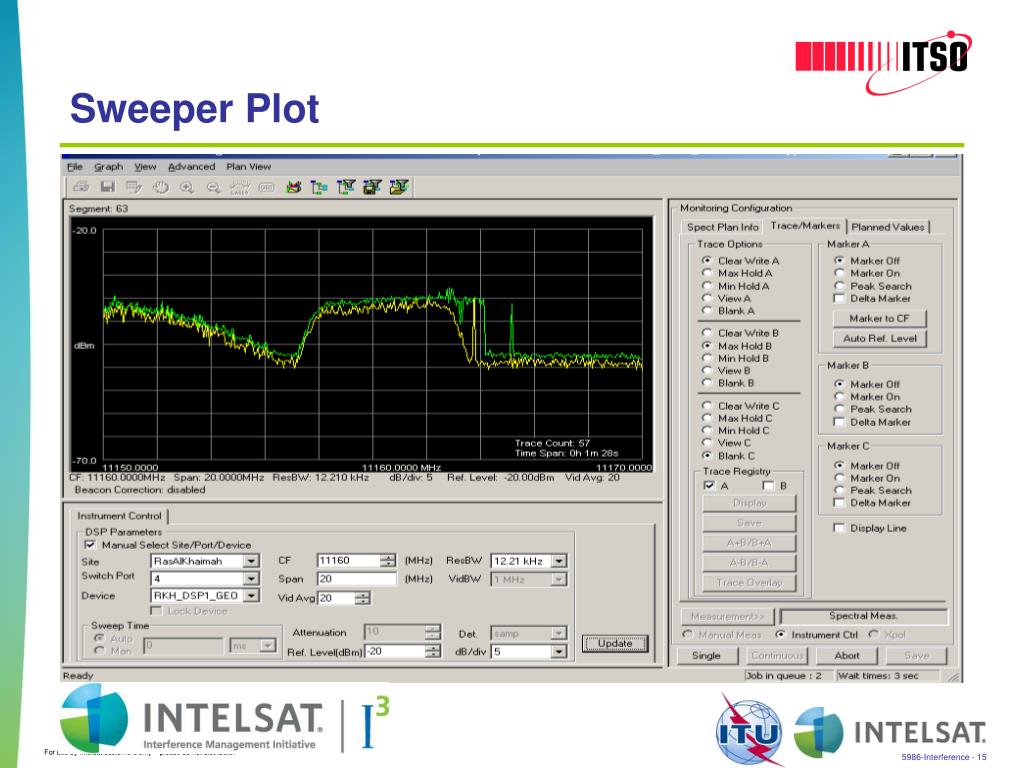
Task: Select the Trace/Markers tab
Action: tap(805, 225)
